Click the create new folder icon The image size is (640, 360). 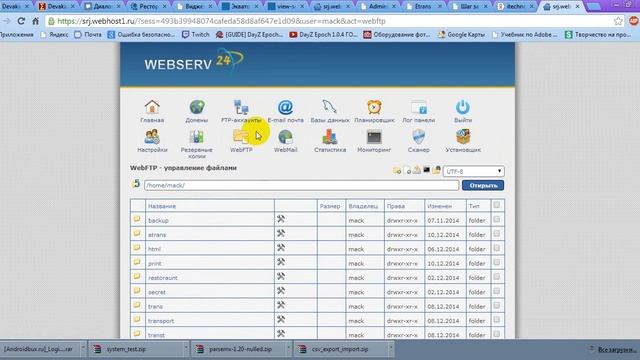click(x=397, y=171)
